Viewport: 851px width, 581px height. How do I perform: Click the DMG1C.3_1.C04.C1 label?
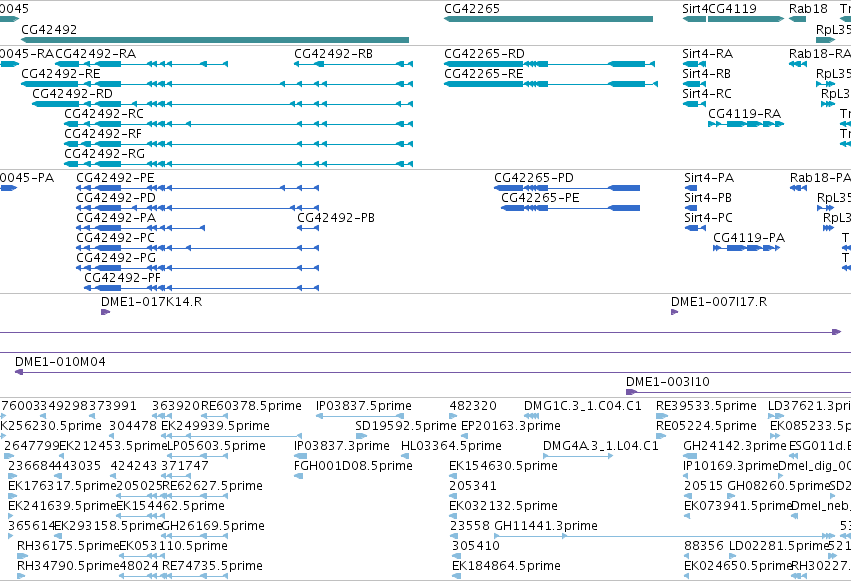(x=583, y=406)
